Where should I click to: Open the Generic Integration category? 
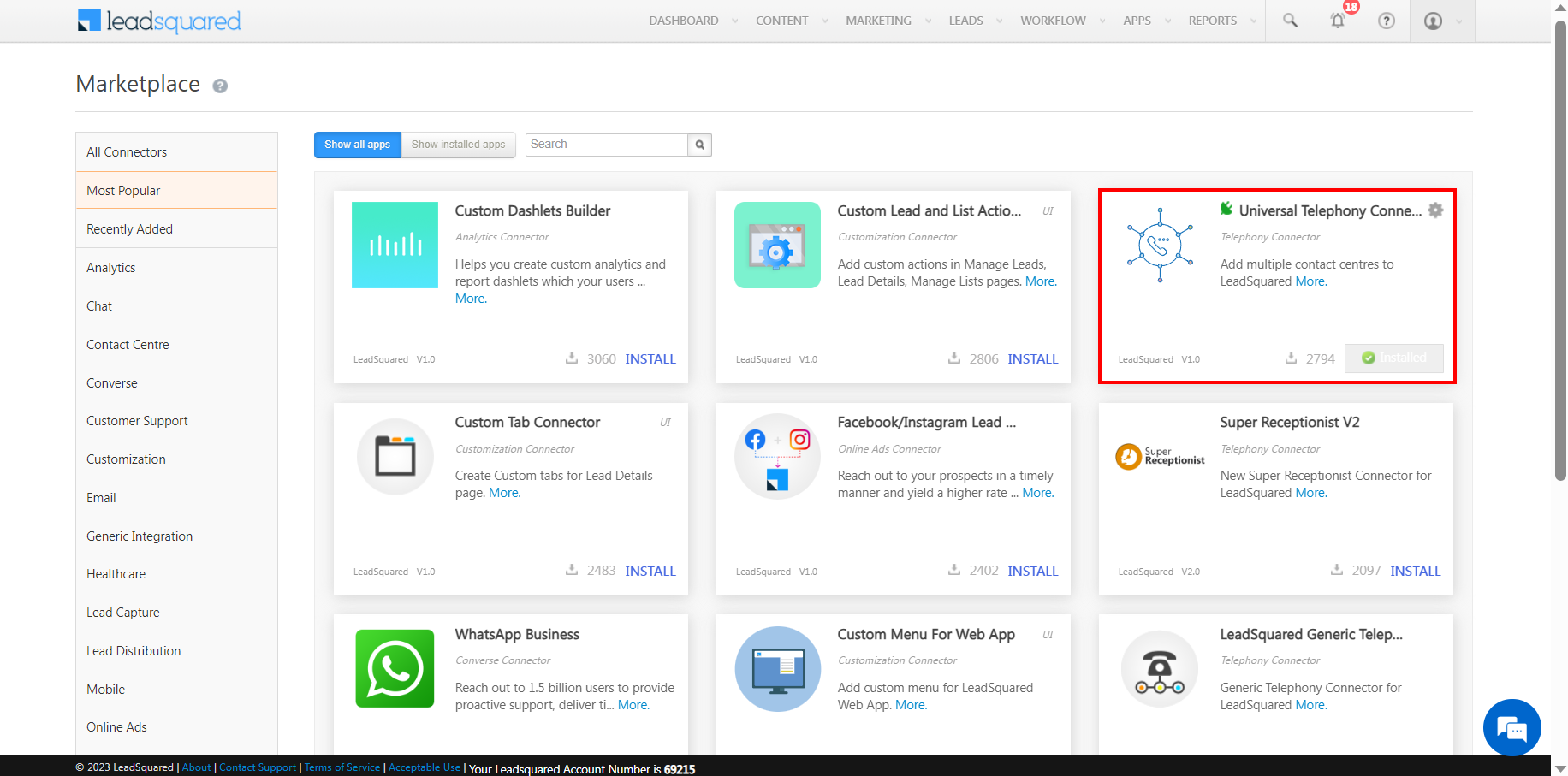[176, 536]
